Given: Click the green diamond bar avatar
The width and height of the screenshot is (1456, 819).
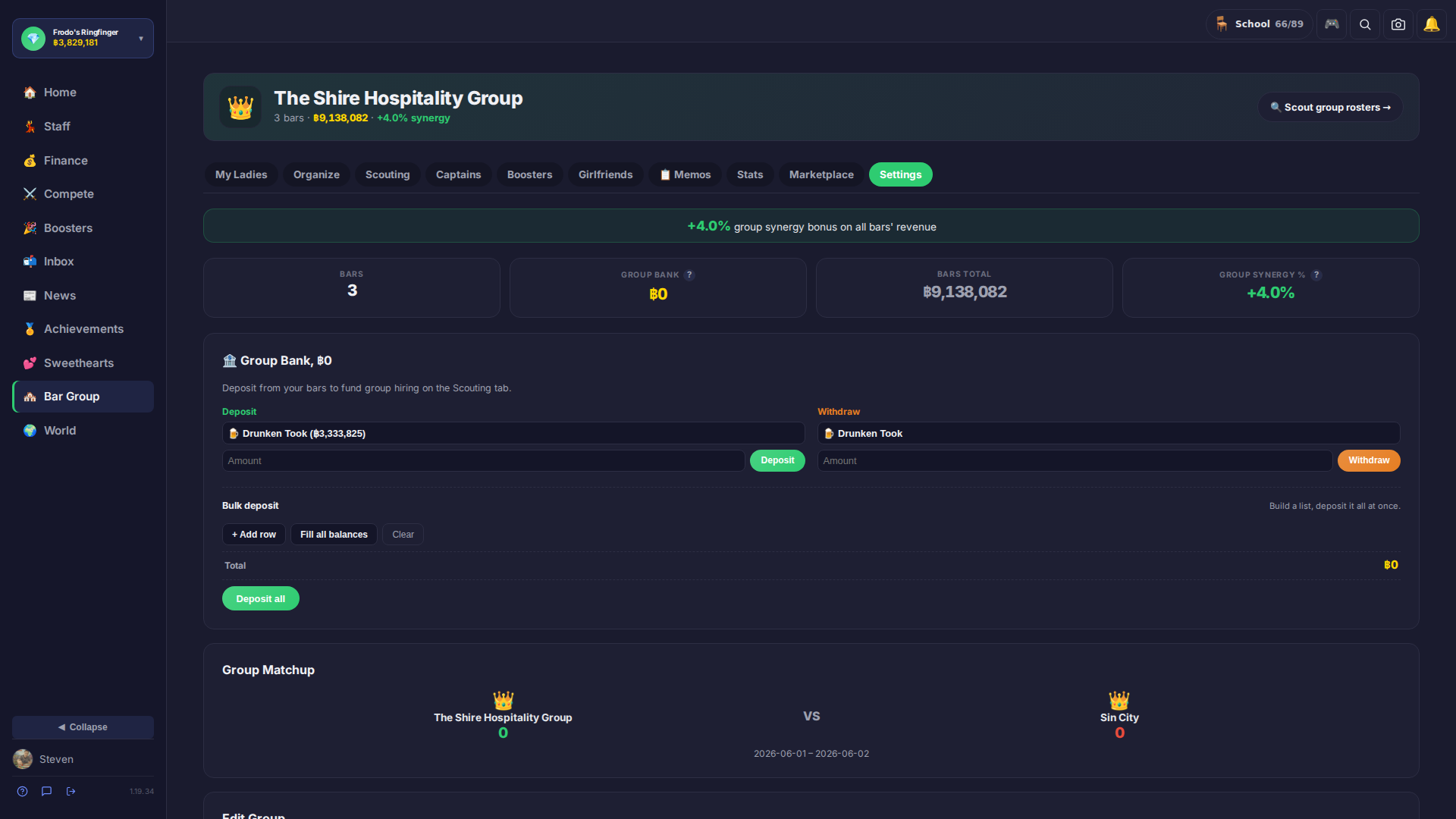Looking at the screenshot, I should [x=33, y=38].
